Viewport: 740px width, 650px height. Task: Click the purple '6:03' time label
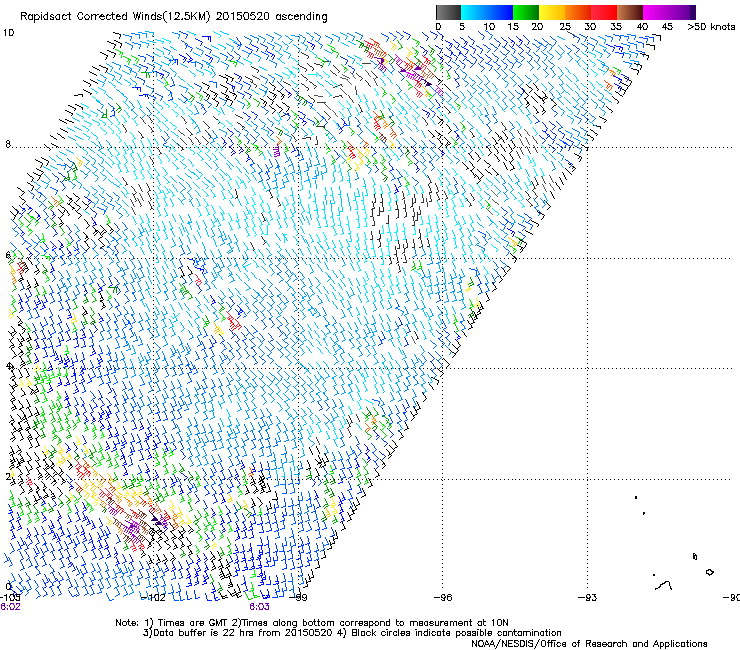(260, 607)
